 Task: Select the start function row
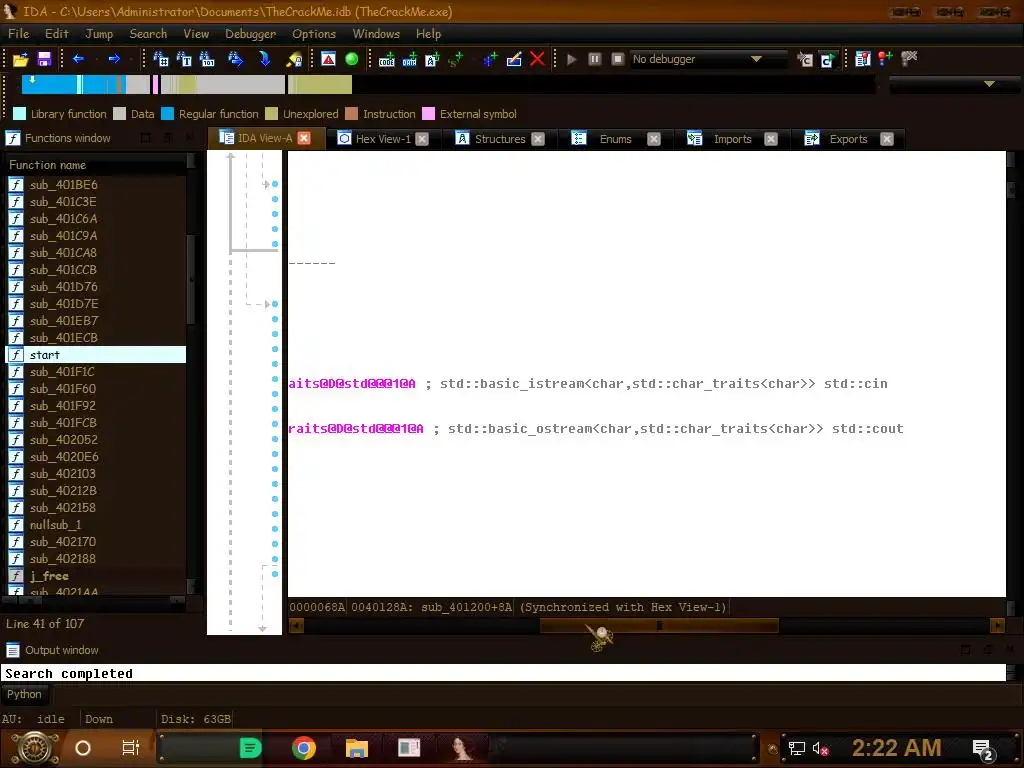tap(96, 355)
